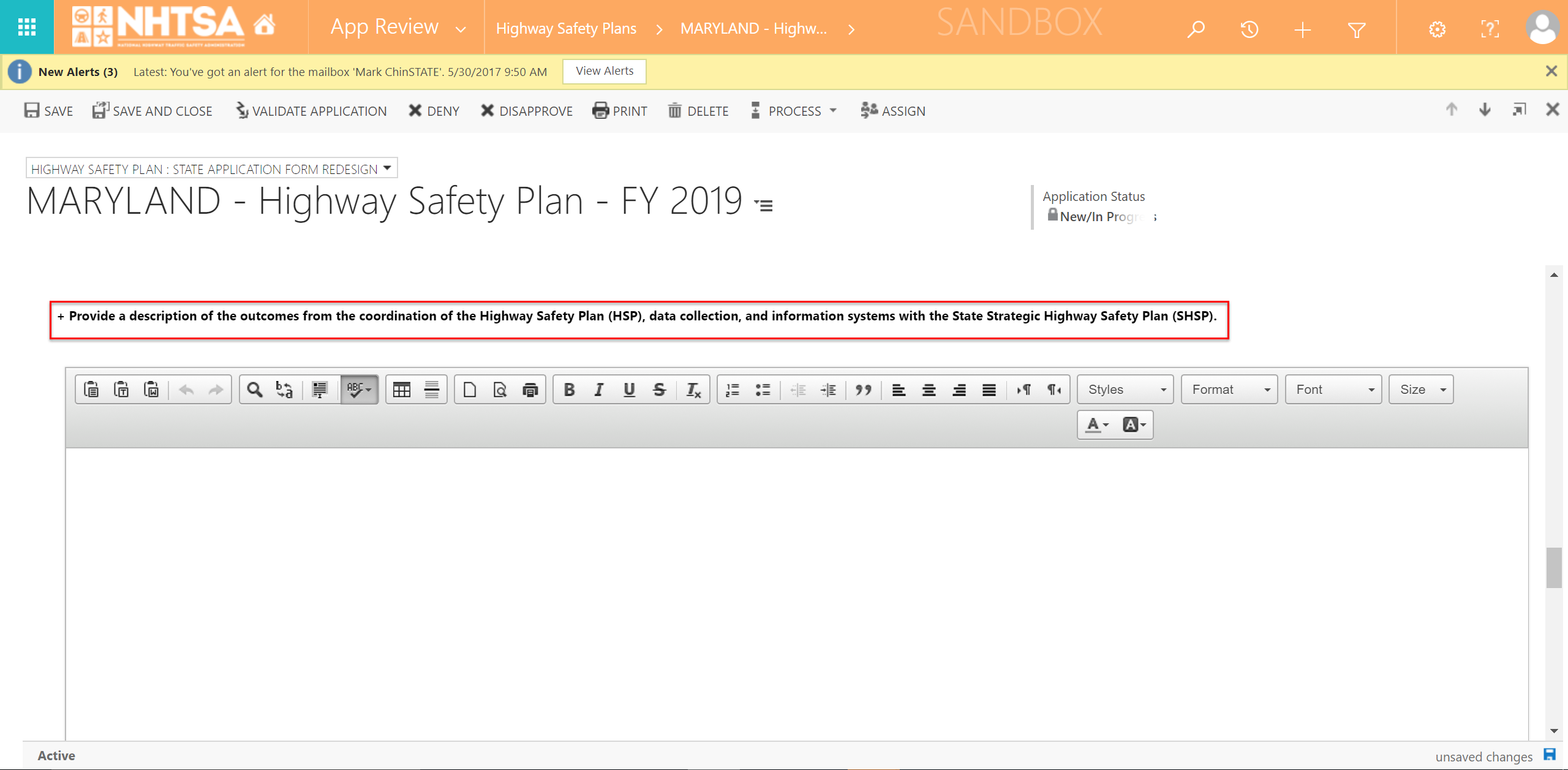Click the View Alerts button
The image size is (1568, 770).
pos(605,71)
